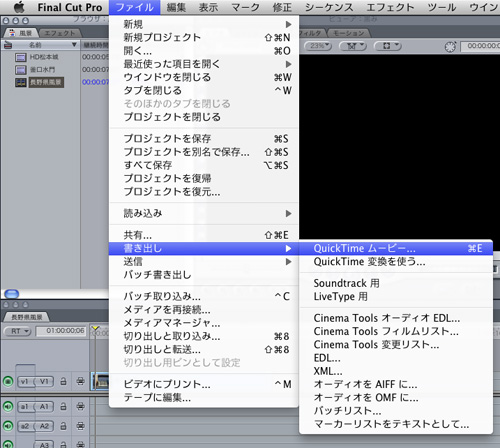Select プロジェクトを保存 menu item

(204, 139)
